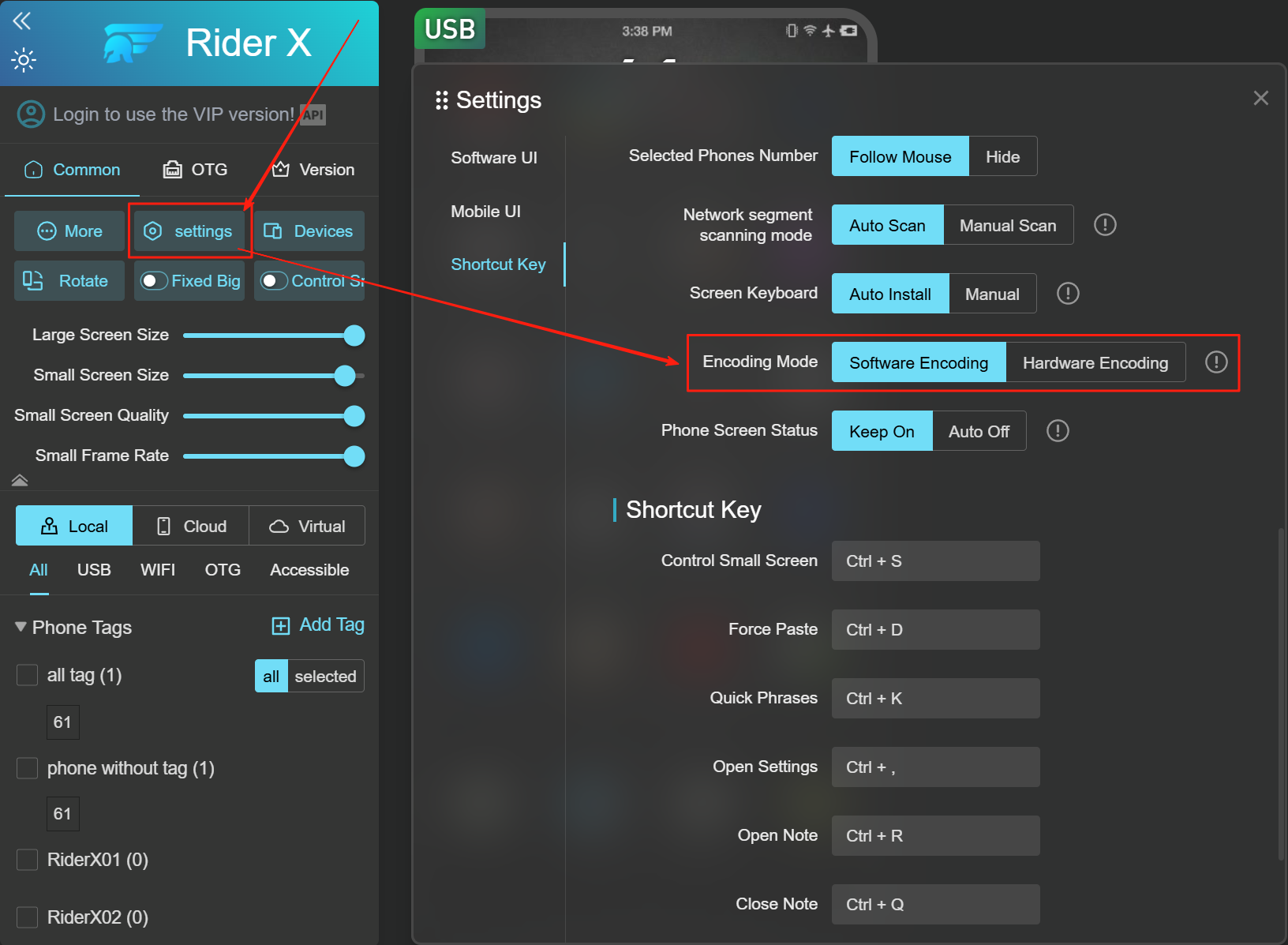Viewport: 1288px width, 945px height.
Task: Select Auto Install screen keyboard
Action: [890, 294]
